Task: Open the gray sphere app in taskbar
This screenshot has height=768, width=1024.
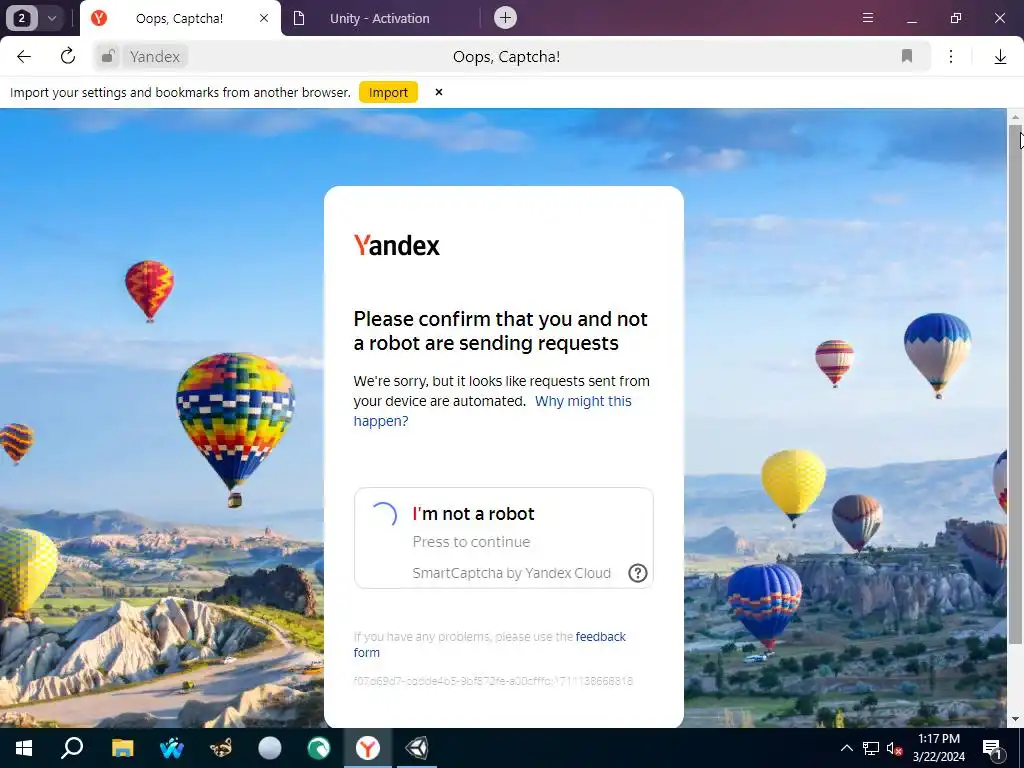Action: tap(270, 748)
